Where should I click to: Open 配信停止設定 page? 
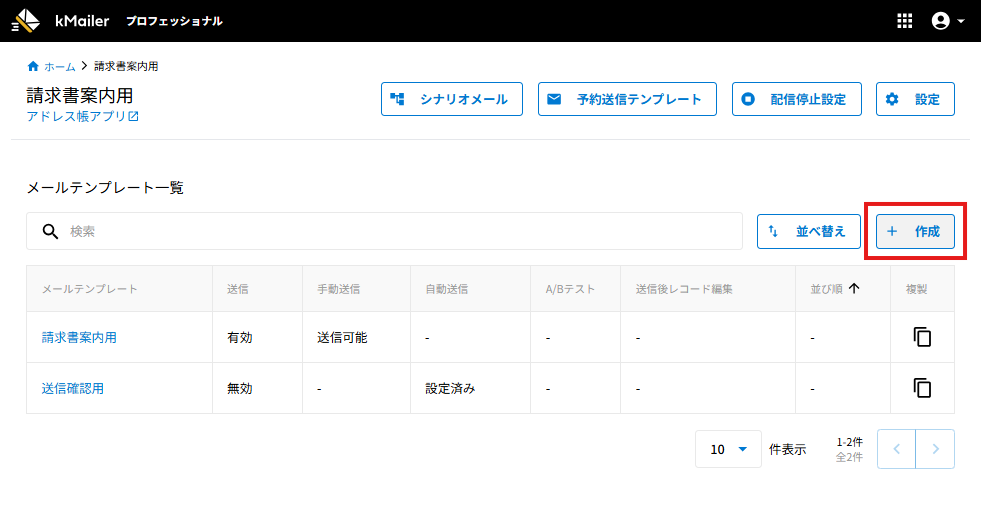tap(796, 99)
